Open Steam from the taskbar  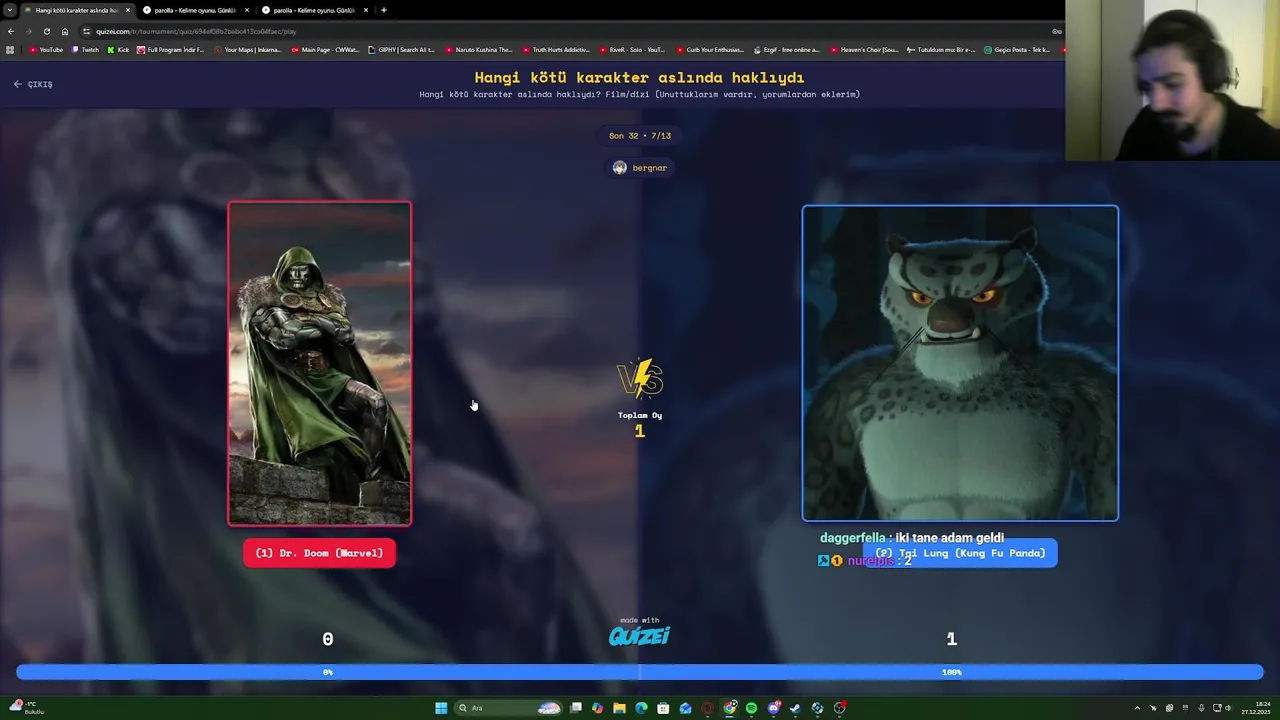(x=795, y=708)
